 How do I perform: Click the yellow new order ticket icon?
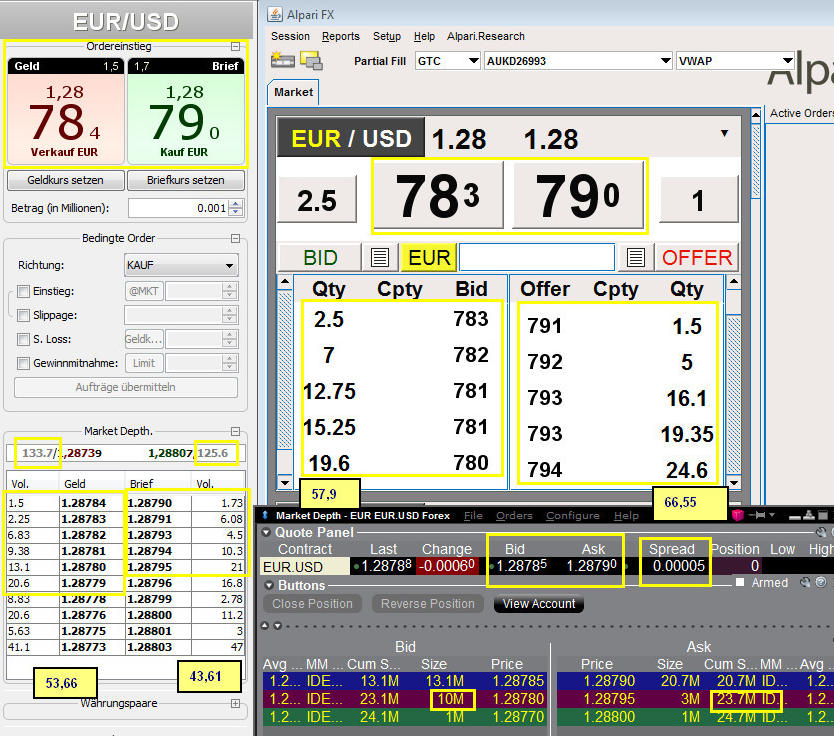point(282,60)
